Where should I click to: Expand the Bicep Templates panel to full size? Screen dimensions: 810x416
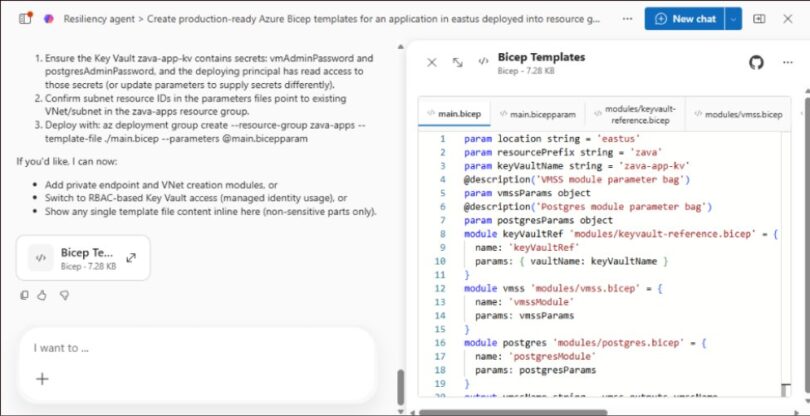click(x=457, y=63)
